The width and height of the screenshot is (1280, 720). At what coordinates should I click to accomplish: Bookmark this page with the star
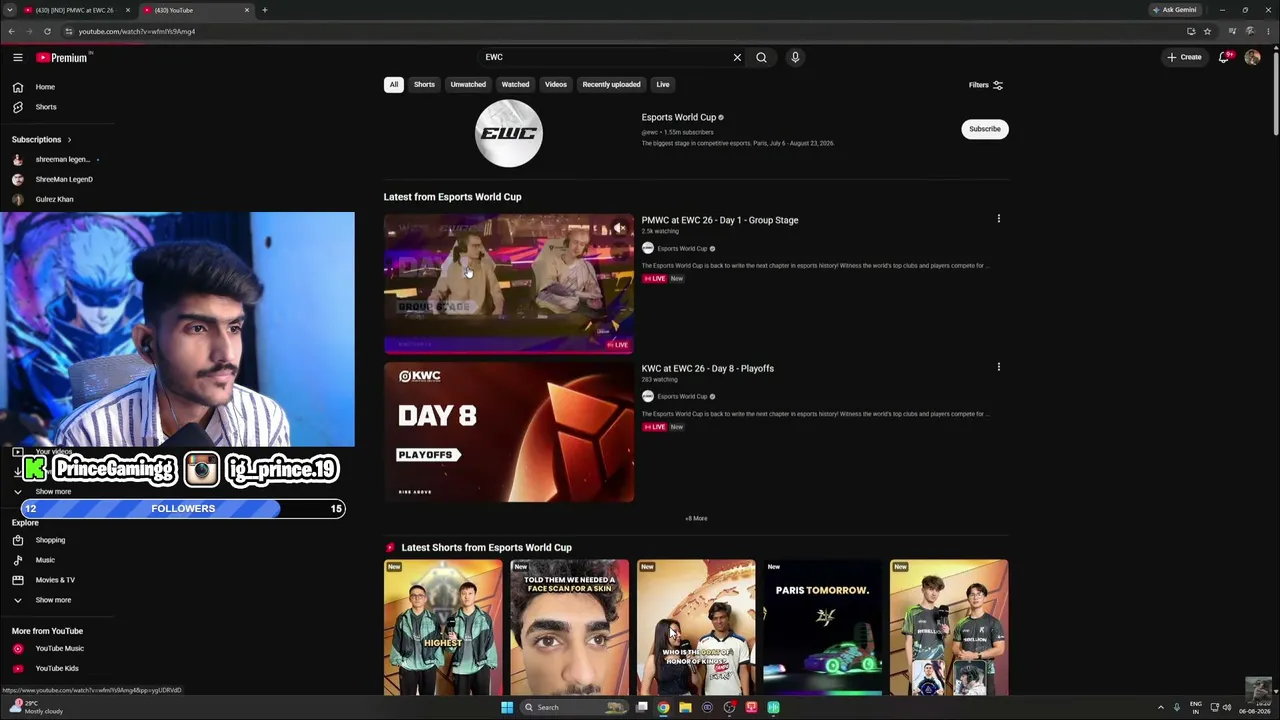(x=1207, y=31)
